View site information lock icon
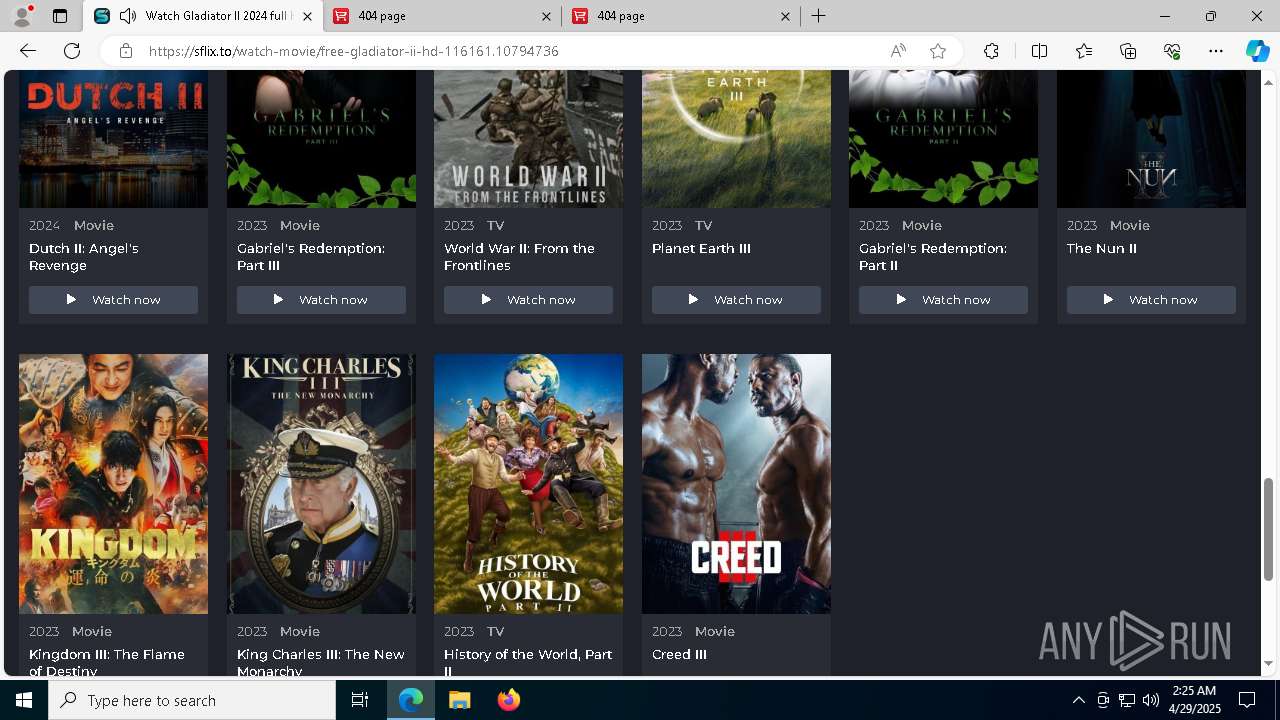 [x=126, y=51]
